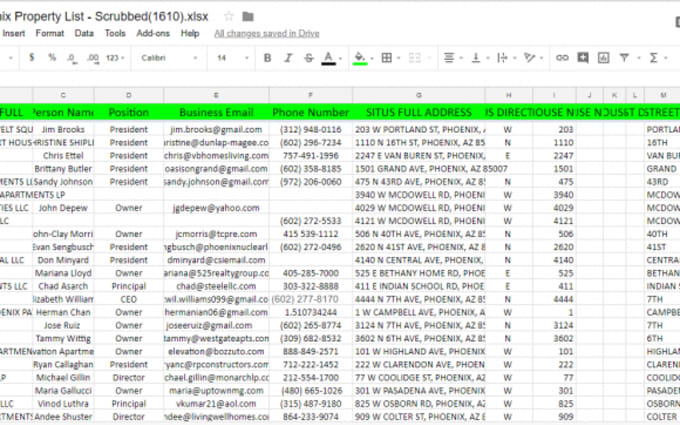Expand the merge cells dropdown arrow

click(429, 58)
